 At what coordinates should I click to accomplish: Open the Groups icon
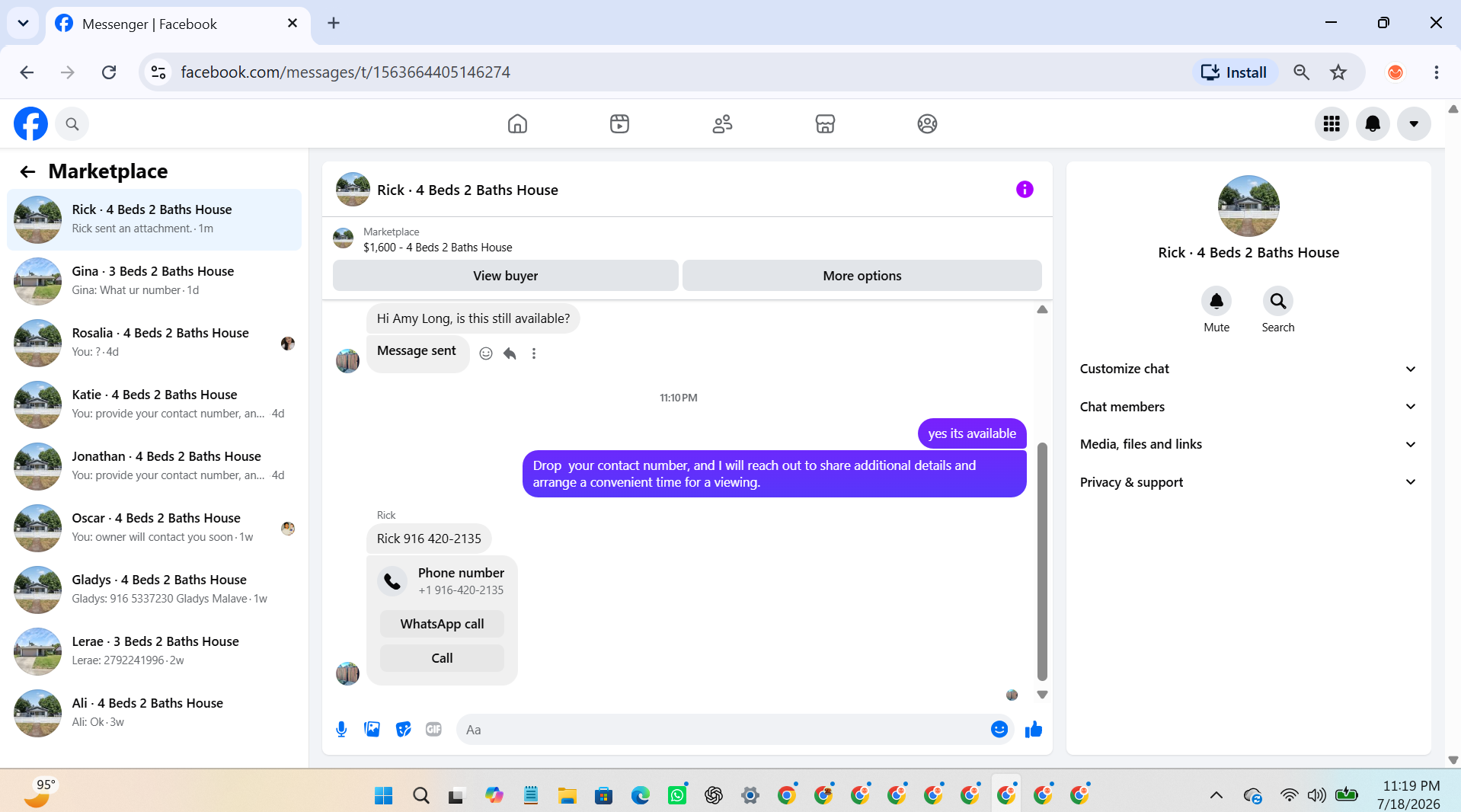(927, 123)
